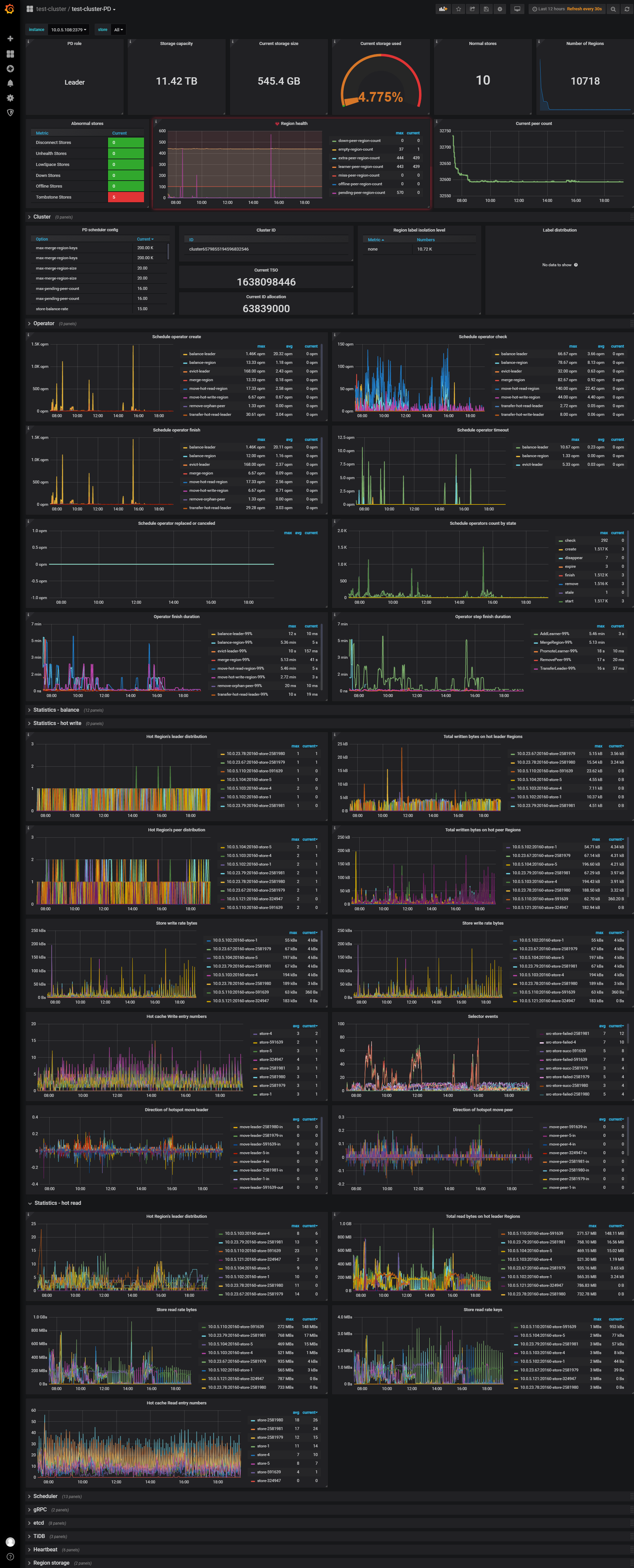
Task: Open dashboard settings gear in top bar
Action: 500,9
